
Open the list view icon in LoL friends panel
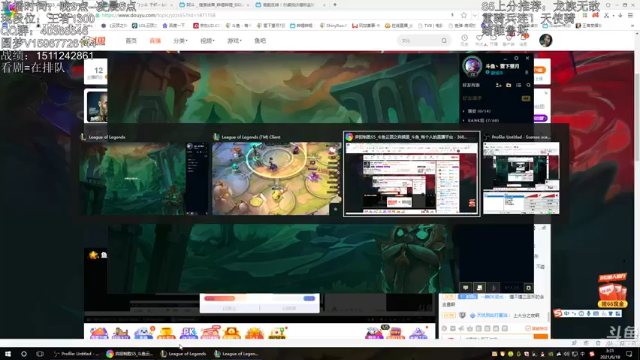(518, 85)
